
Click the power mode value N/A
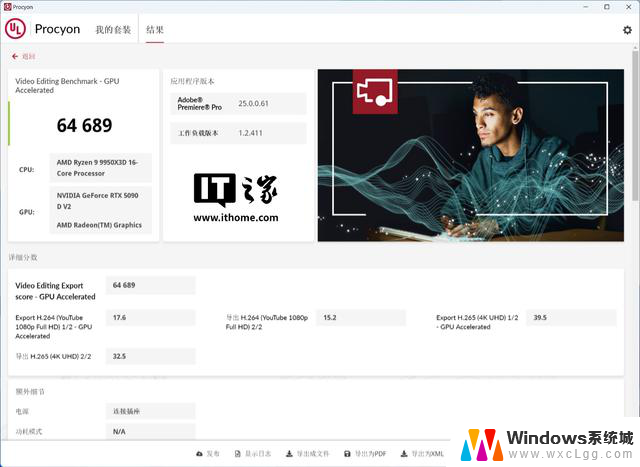[151, 431]
